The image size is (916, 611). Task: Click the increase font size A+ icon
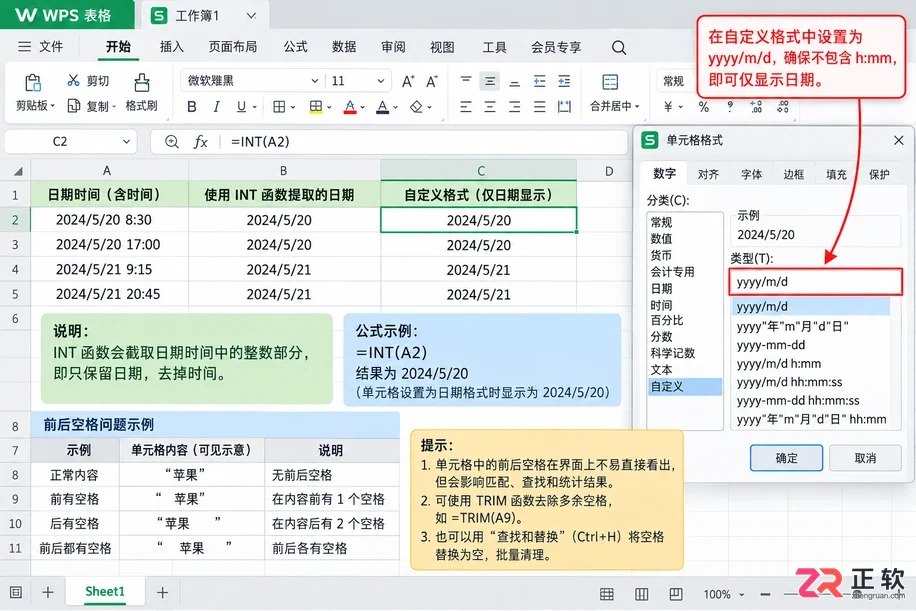tap(408, 81)
